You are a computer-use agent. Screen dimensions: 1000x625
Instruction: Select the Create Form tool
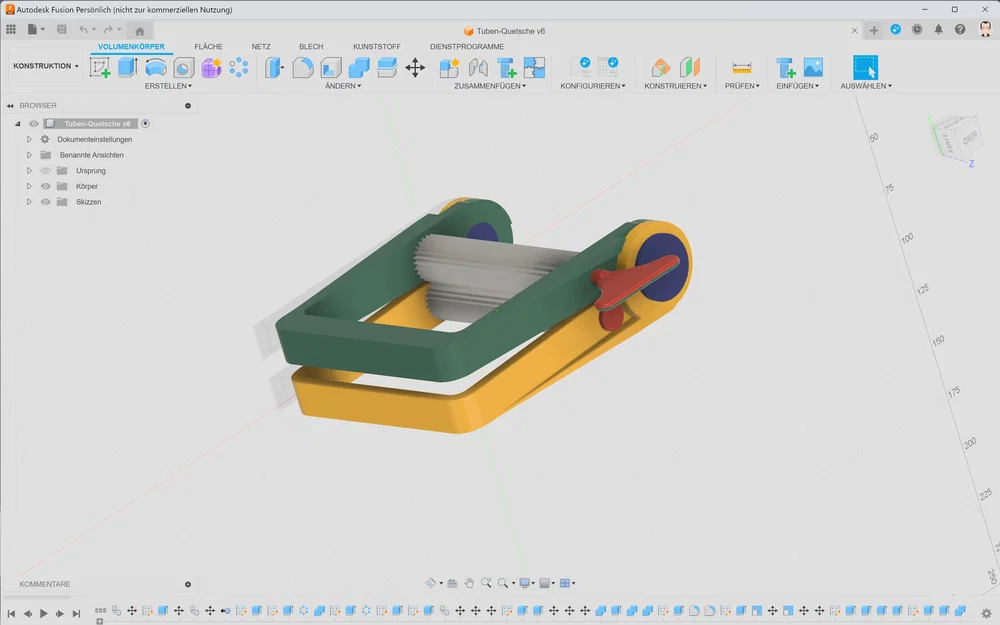211,67
